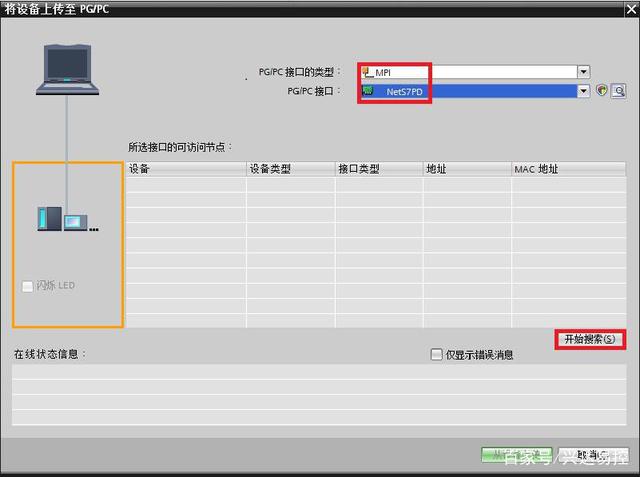The width and height of the screenshot is (640, 477).
Task: Click the 设备类型 column header
Action: pyautogui.click(x=291, y=169)
